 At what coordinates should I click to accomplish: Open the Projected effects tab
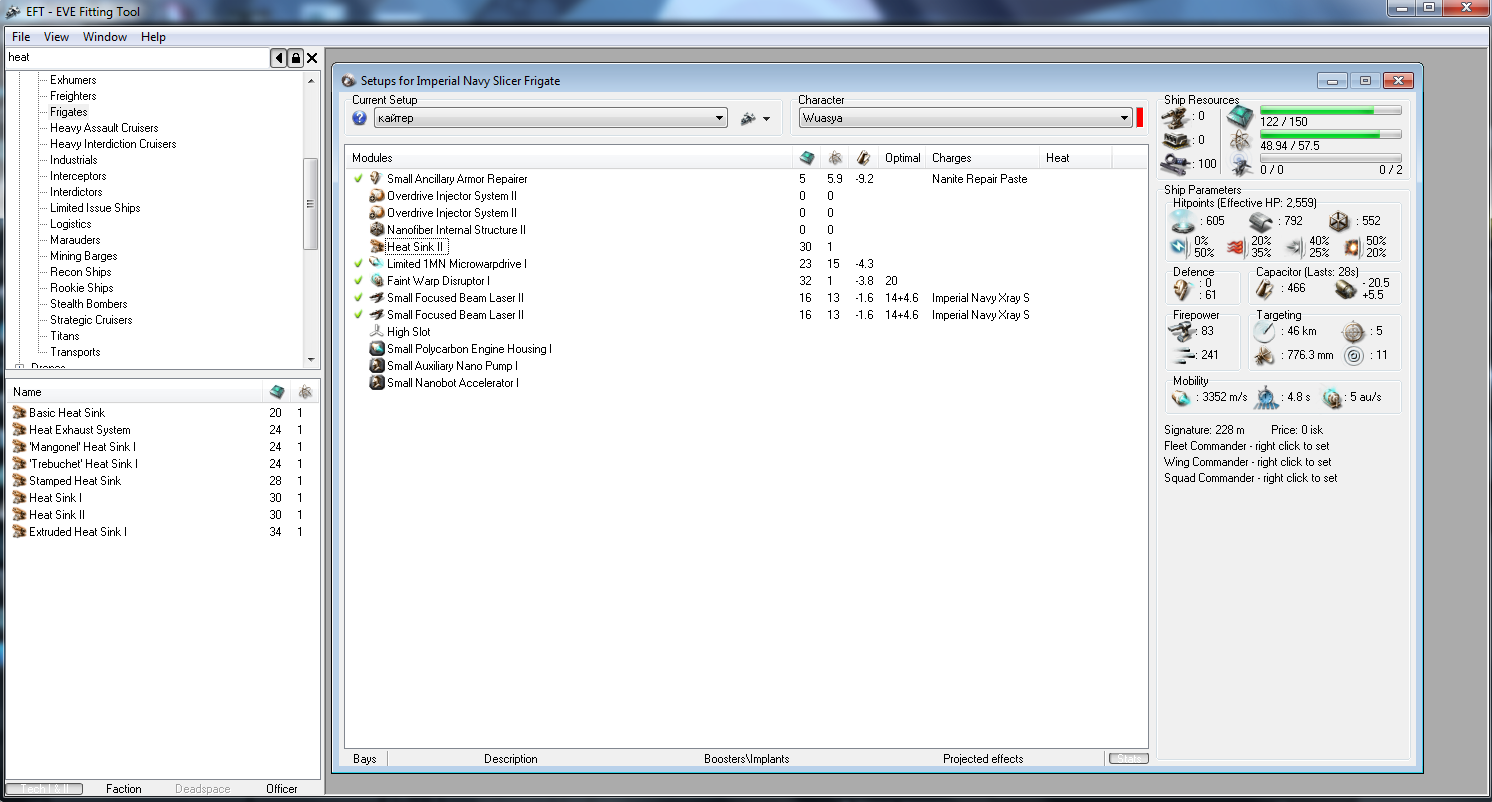983,759
